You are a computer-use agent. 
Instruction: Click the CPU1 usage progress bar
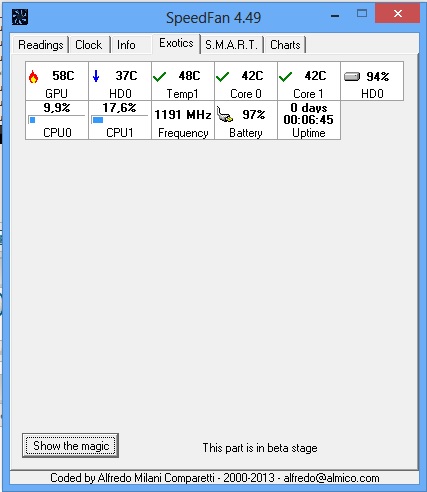[x=120, y=120]
